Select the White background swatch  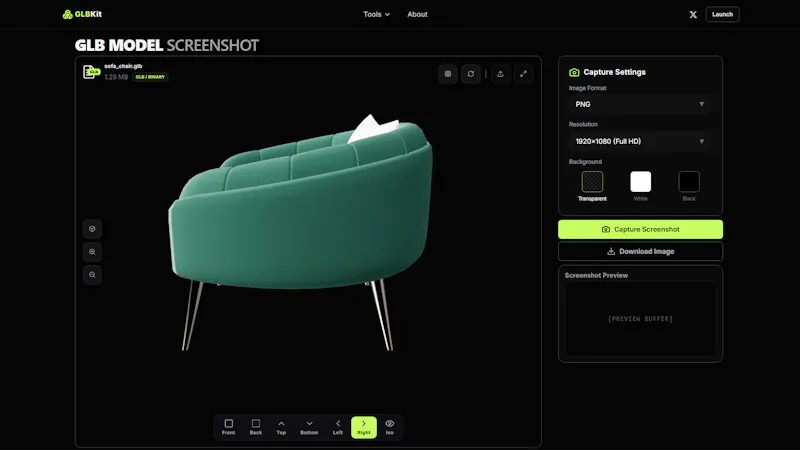[641, 182]
